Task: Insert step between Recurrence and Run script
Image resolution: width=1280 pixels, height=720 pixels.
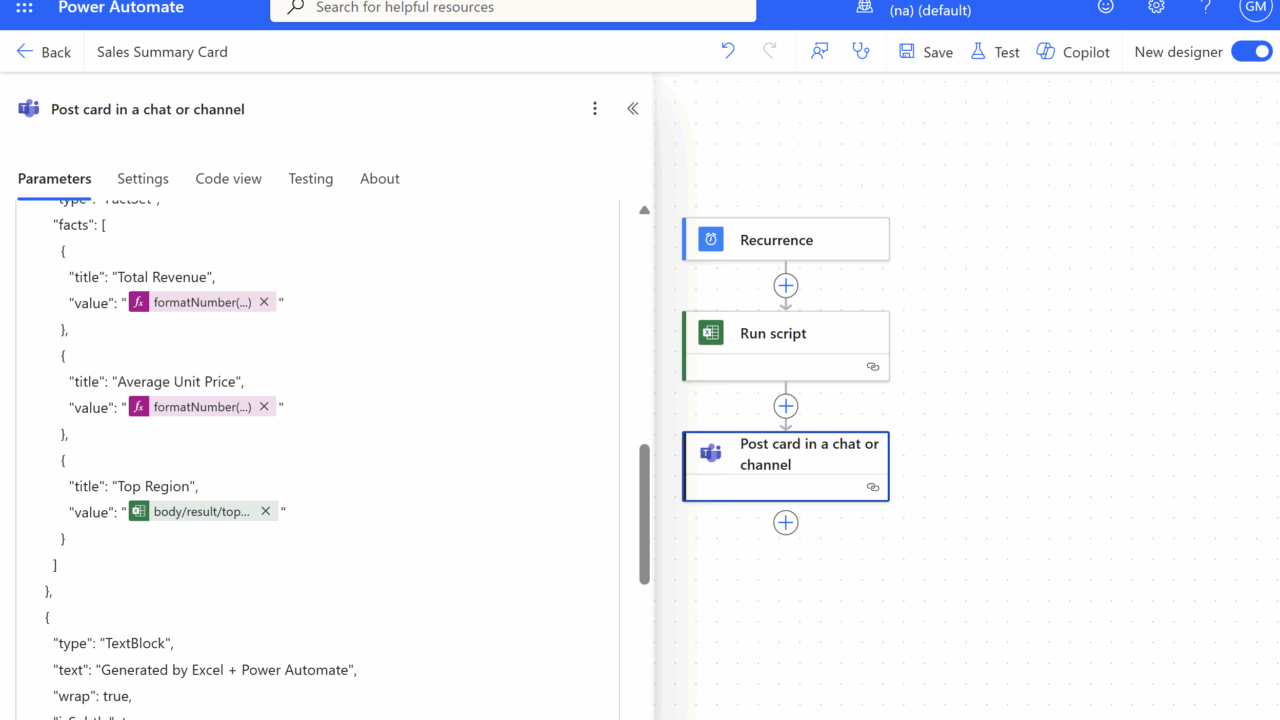Action: 786,286
